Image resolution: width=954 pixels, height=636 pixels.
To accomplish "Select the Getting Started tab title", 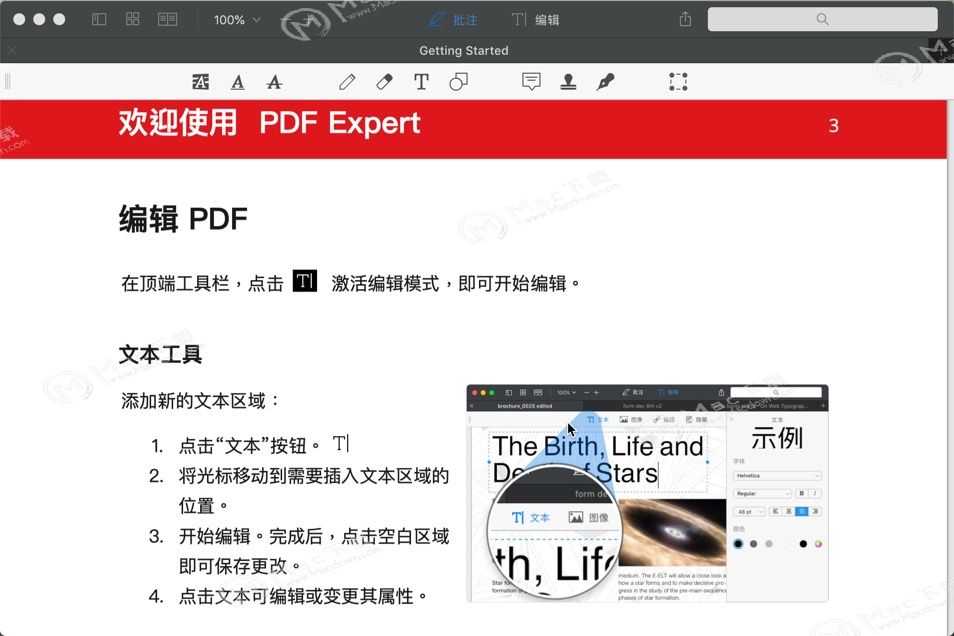I will tap(464, 51).
